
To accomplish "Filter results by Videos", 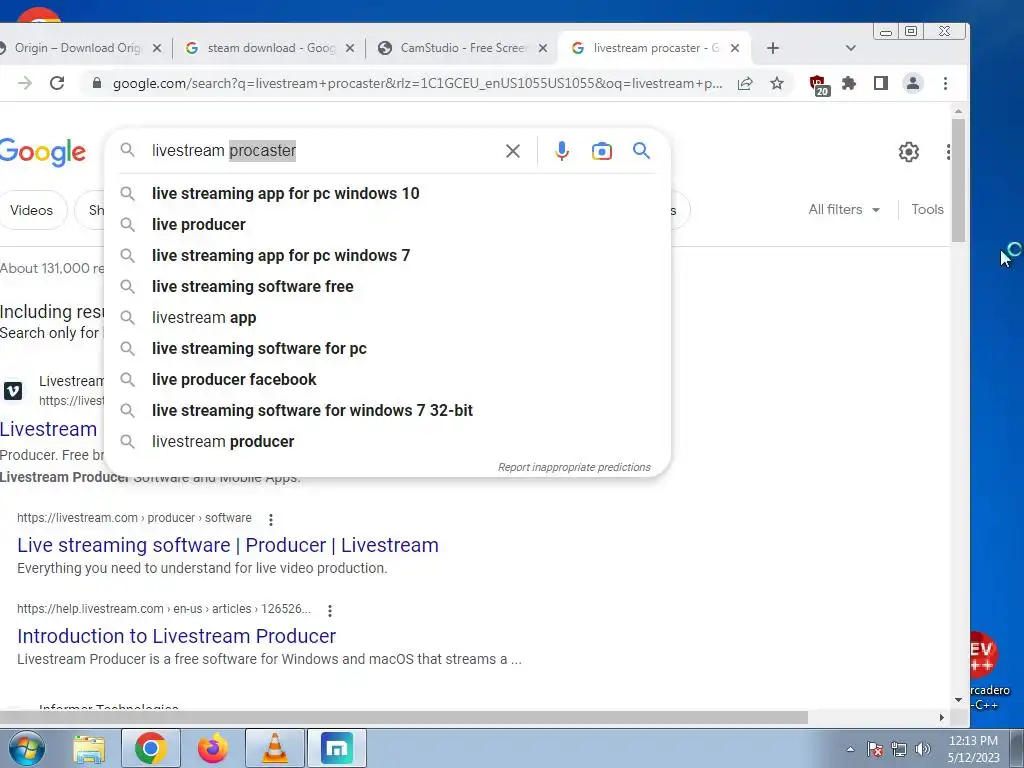I will click(31, 210).
